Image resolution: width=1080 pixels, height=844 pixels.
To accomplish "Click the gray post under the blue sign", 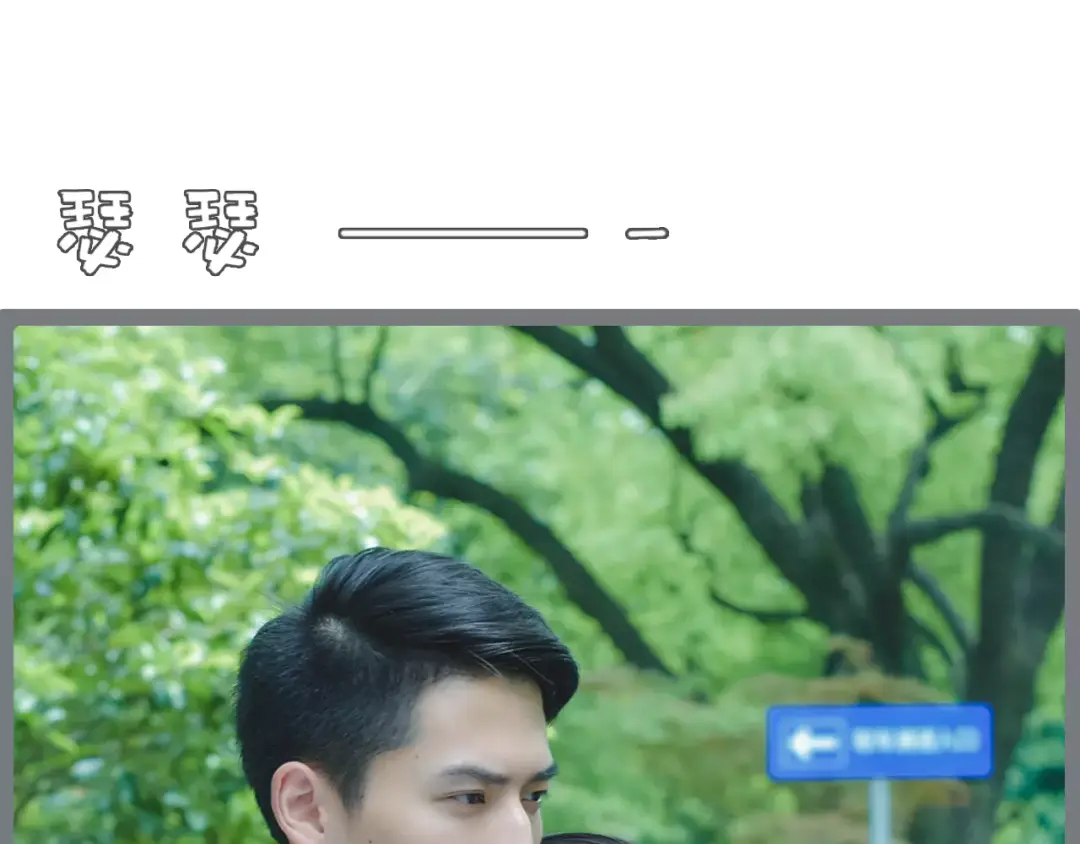I will click(x=879, y=810).
